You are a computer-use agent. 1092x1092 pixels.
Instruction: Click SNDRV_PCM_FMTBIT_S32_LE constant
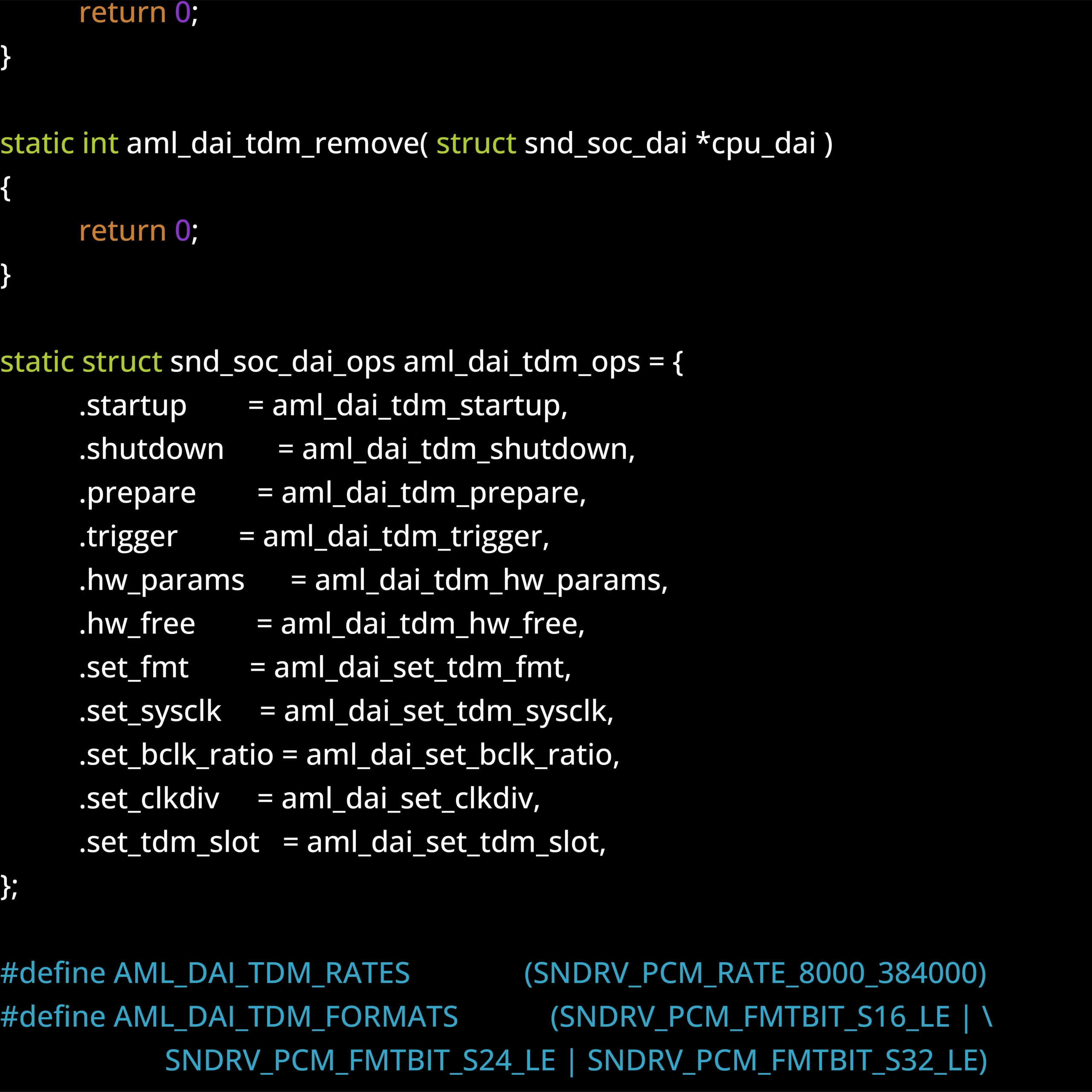[x=783, y=1060]
